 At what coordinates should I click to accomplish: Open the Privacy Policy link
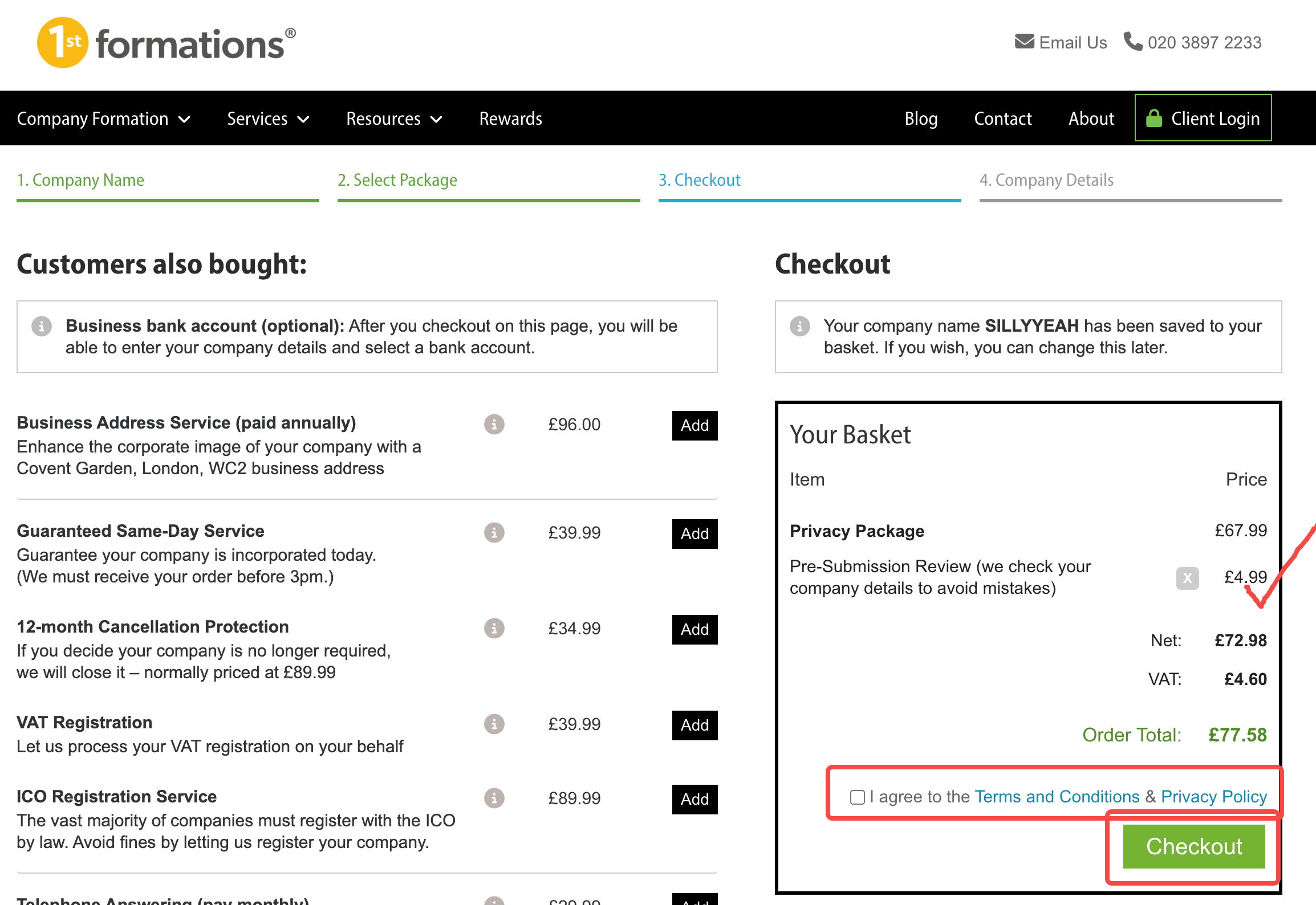(x=1214, y=796)
